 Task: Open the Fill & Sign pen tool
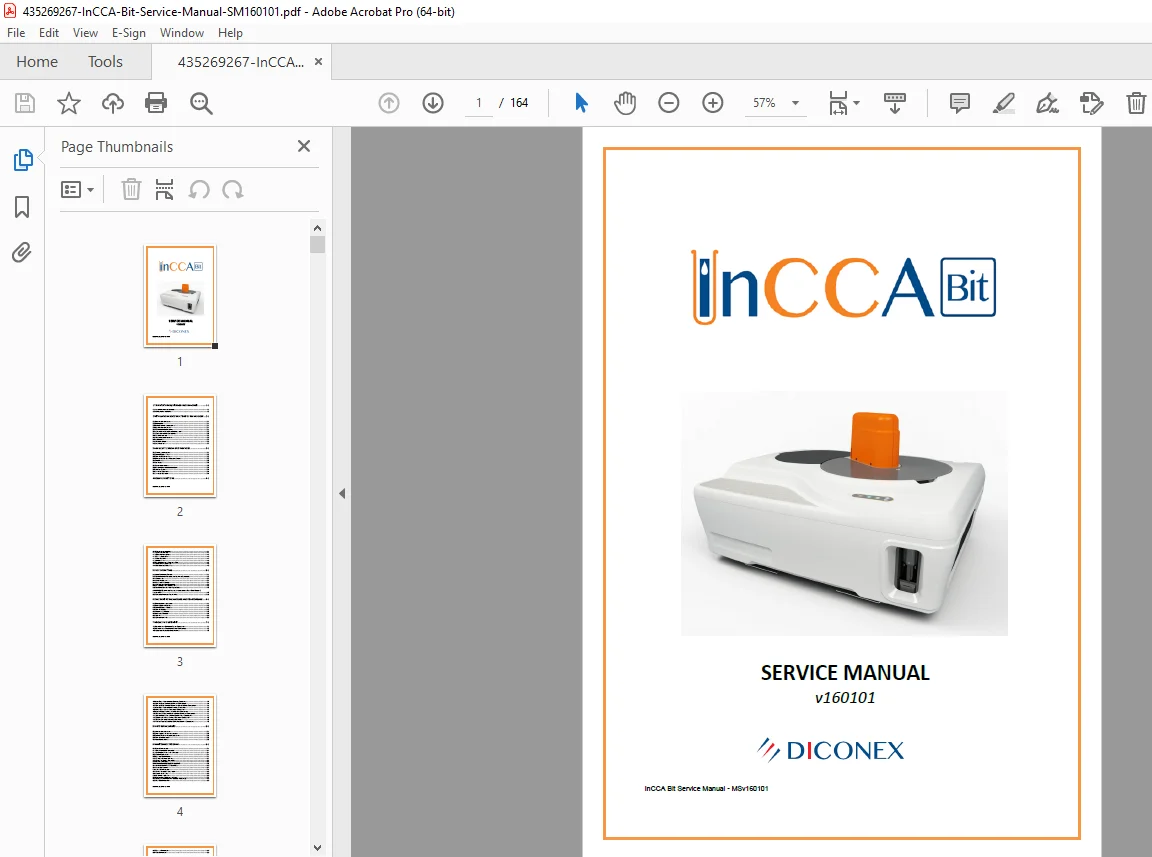click(1047, 103)
